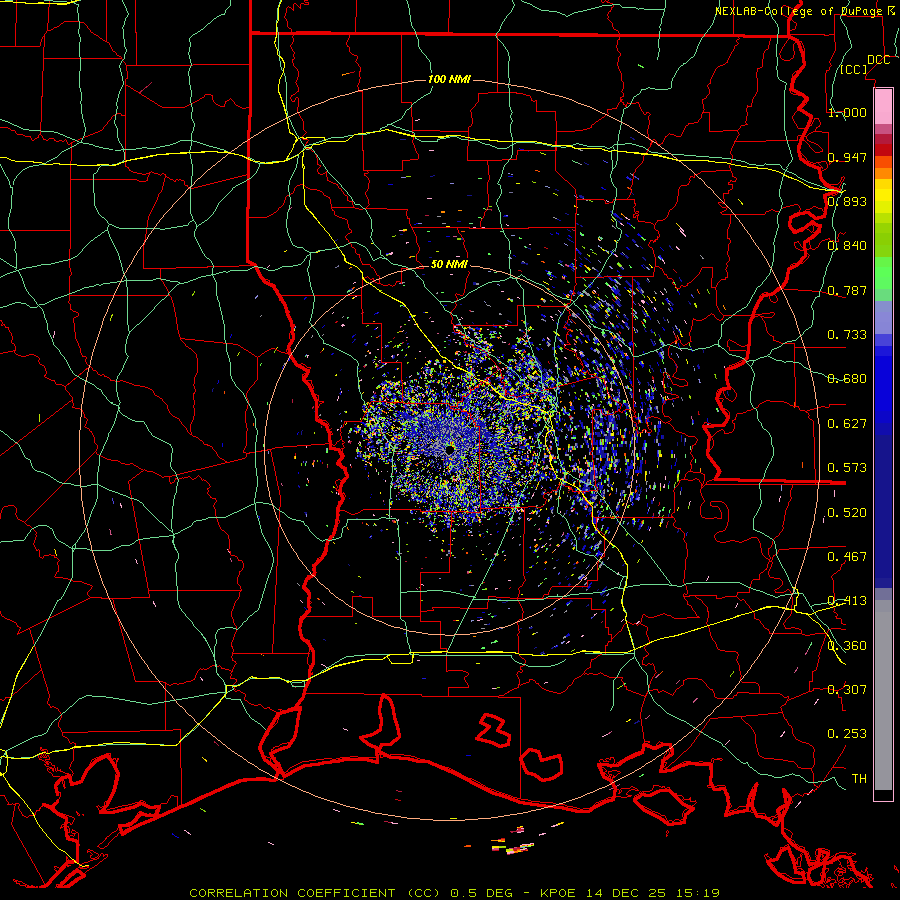This screenshot has height=900, width=900.
Task: Click the [CC] units label on the legend
Action: [854, 69]
